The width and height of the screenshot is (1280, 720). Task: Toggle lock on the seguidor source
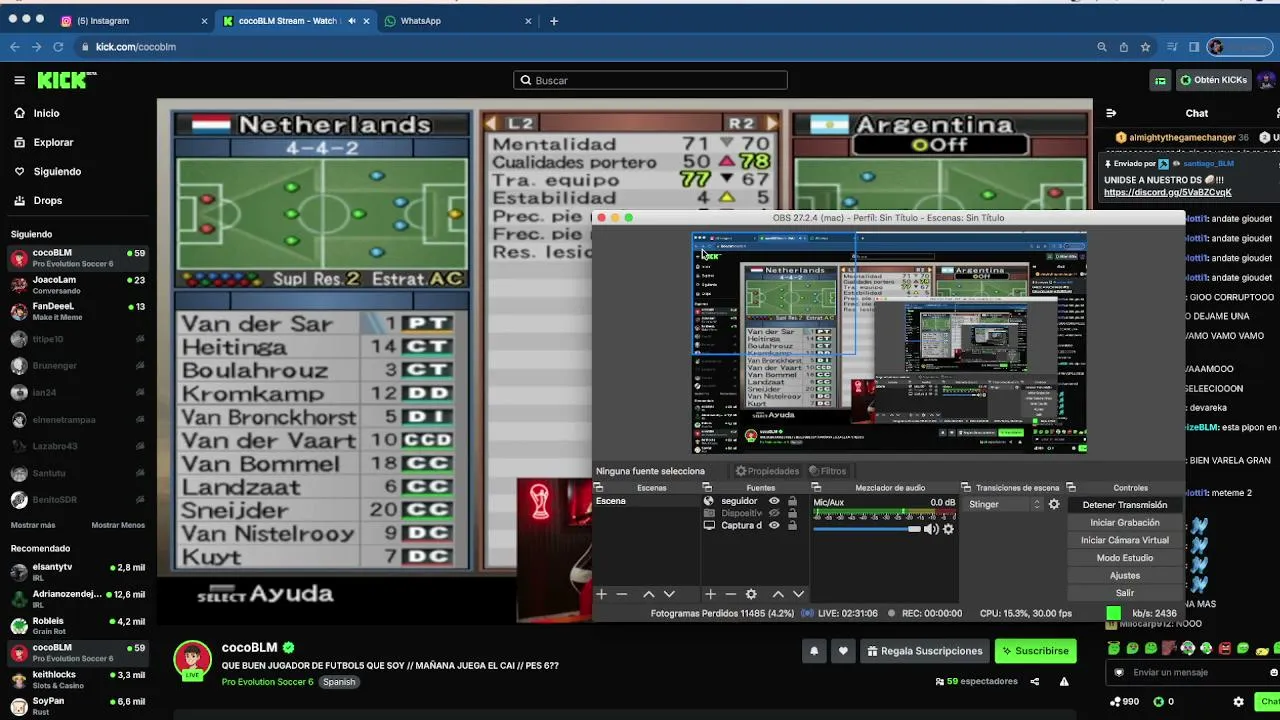792,501
